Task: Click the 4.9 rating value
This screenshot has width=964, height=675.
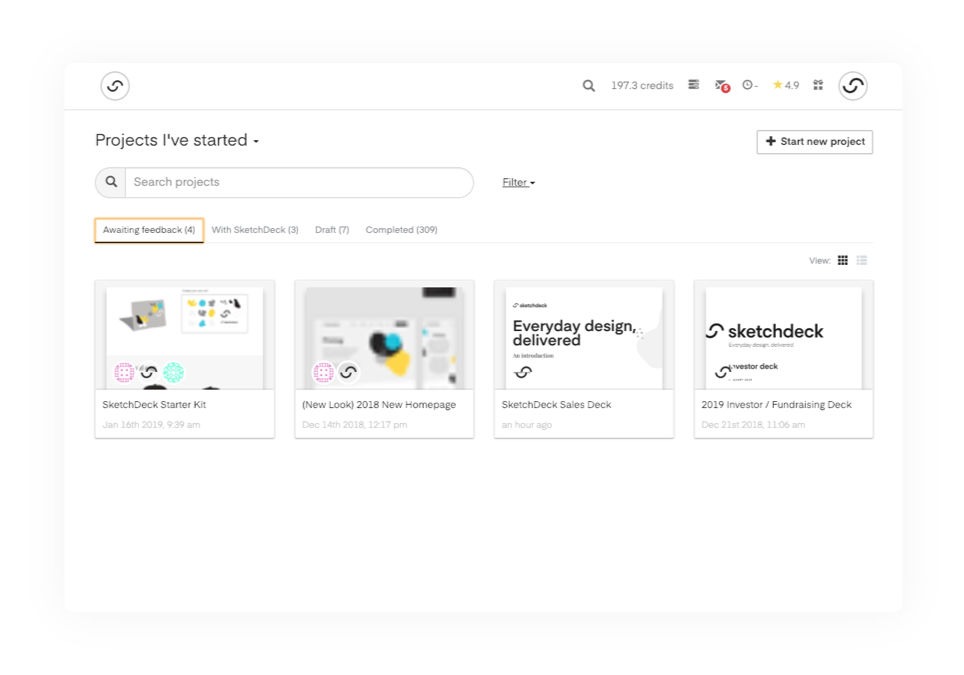Action: (792, 85)
